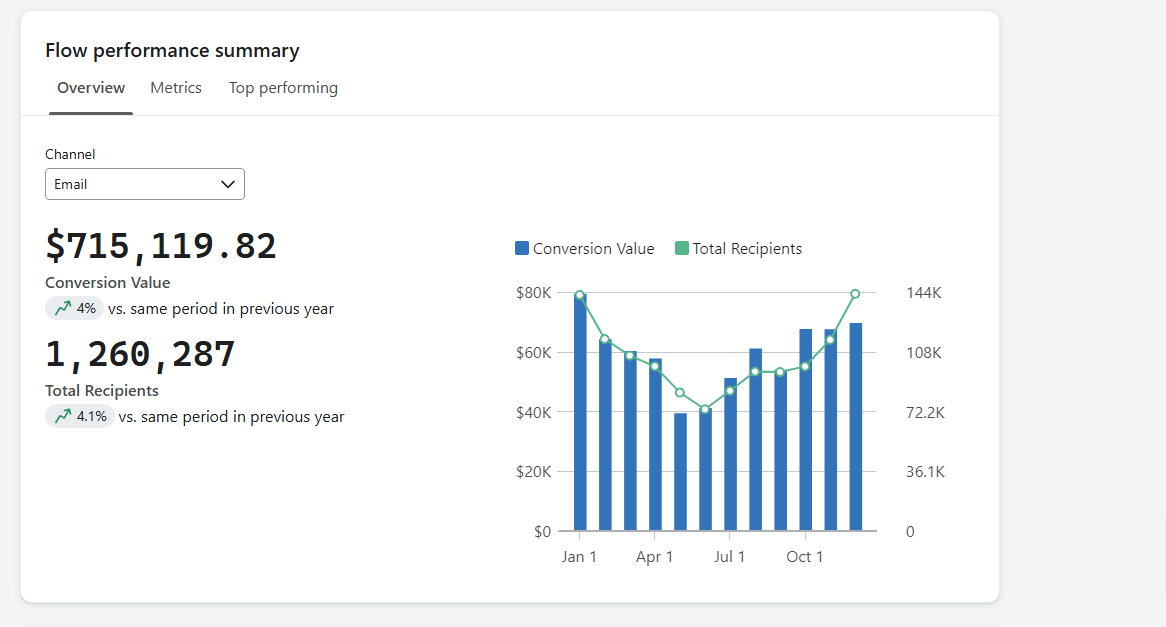Click the December data point at chart's end

(x=855, y=294)
